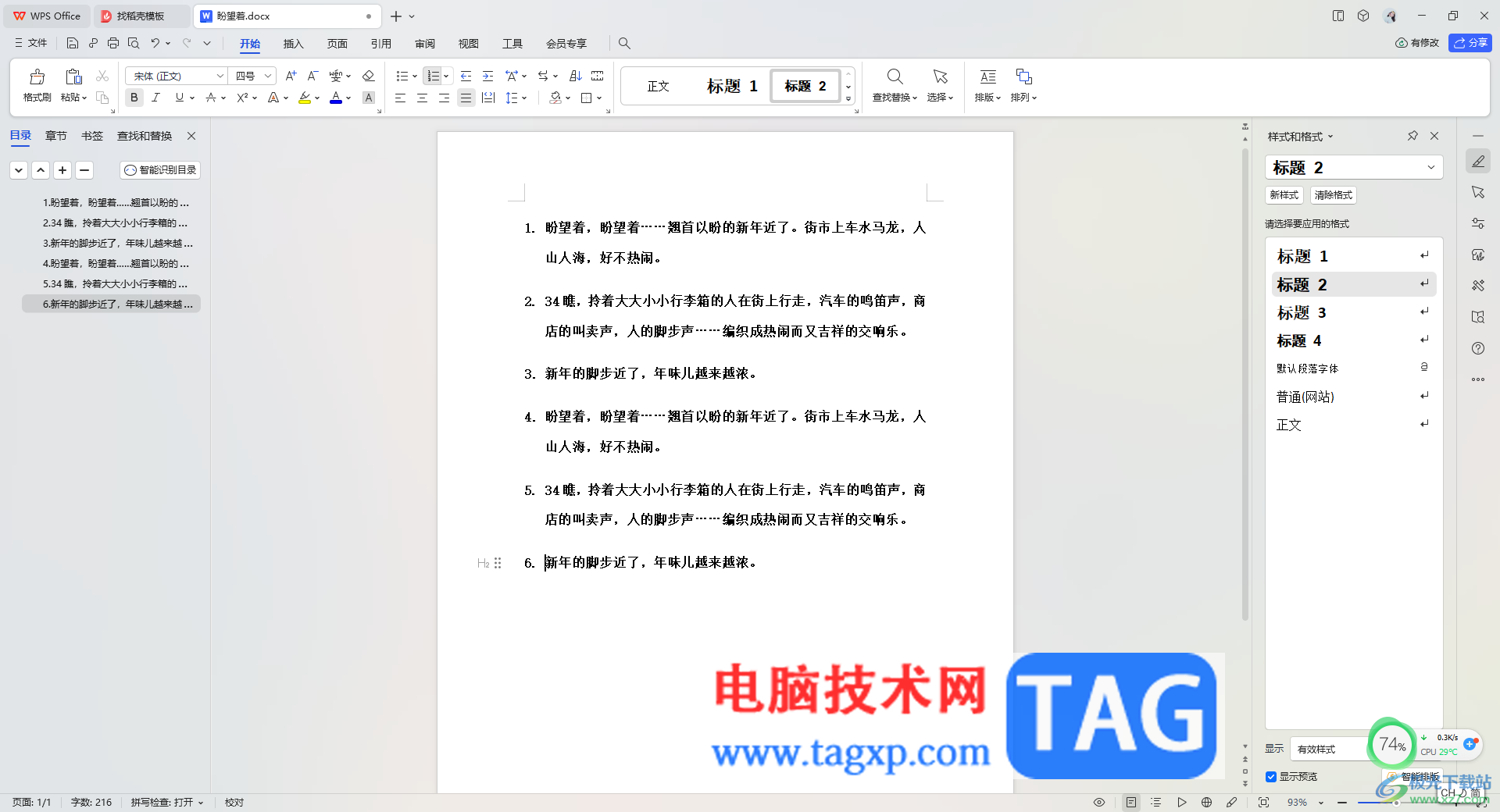Viewport: 1500px width, 812px height.
Task: Click the blue font color swatch
Action: (336, 98)
